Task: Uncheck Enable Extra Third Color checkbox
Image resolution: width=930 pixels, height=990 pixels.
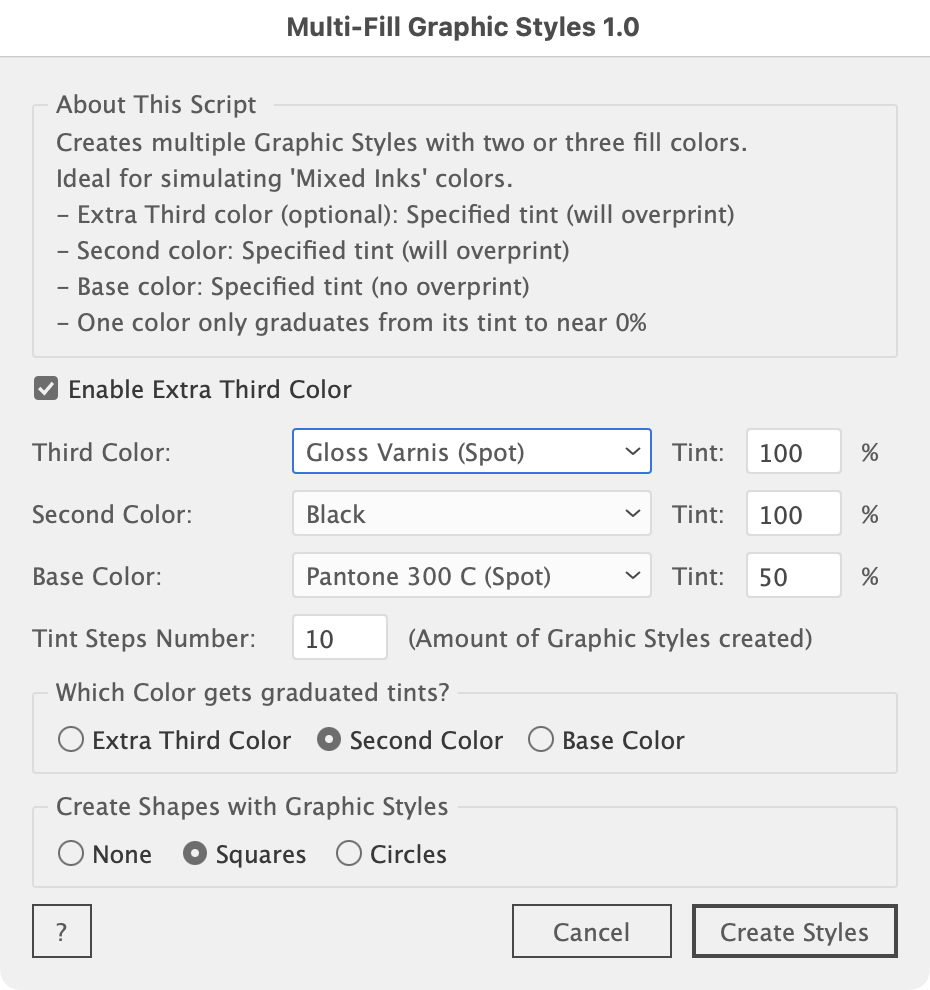Action: point(46,389)
